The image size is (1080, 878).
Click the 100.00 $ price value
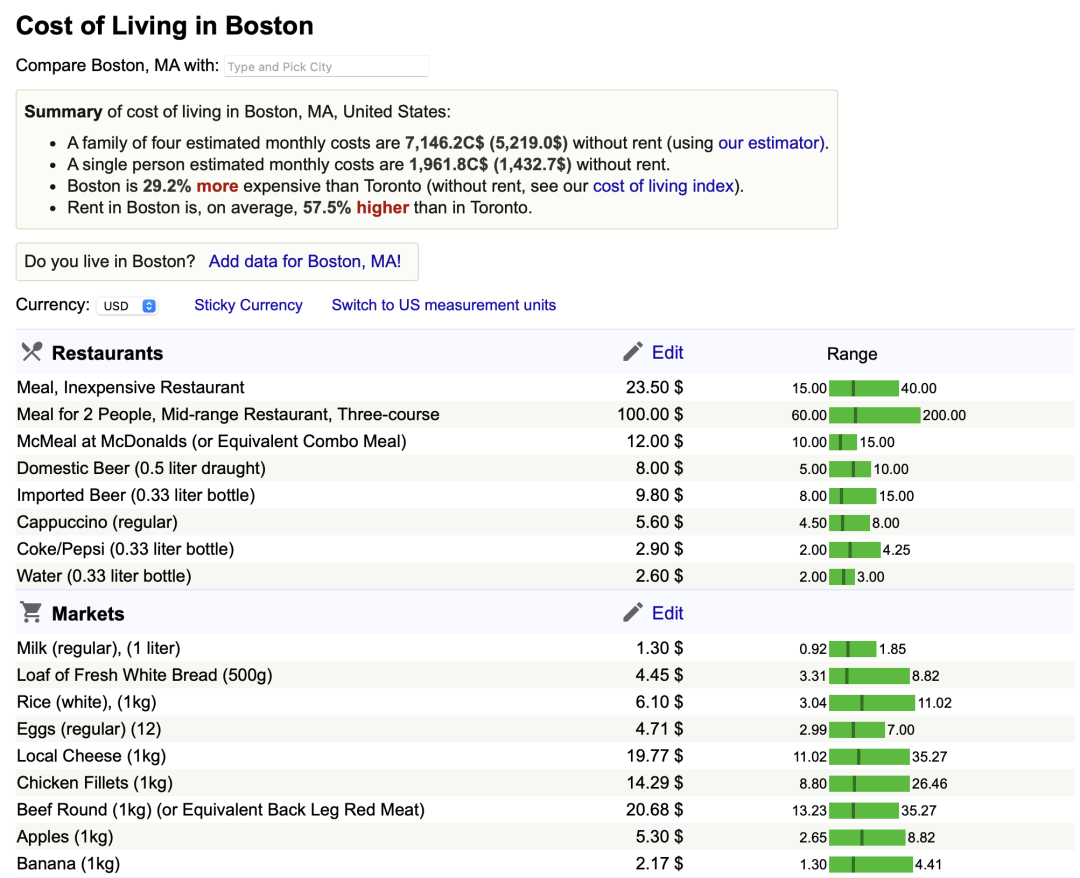pyautogui.click(x=650, y=415)
